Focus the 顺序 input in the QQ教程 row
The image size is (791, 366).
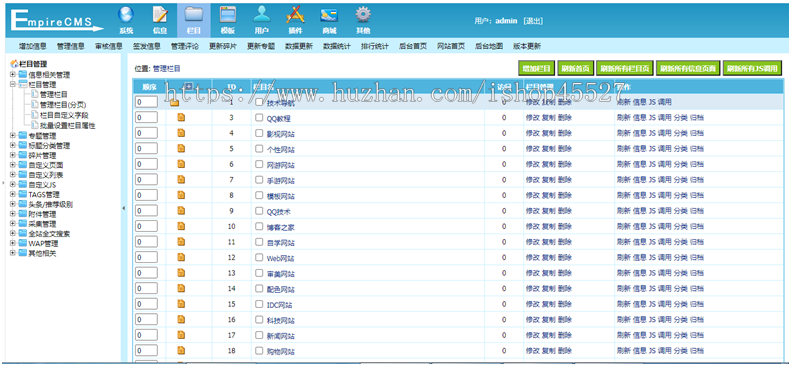coord(146,118)
